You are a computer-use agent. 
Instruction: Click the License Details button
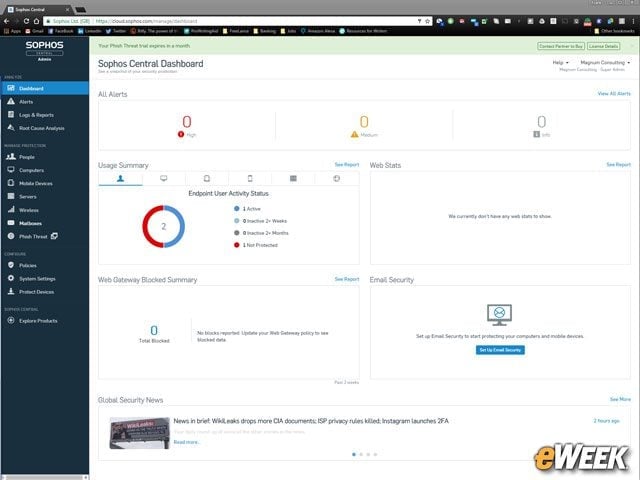pyautogui.click(x=603, y=46)
